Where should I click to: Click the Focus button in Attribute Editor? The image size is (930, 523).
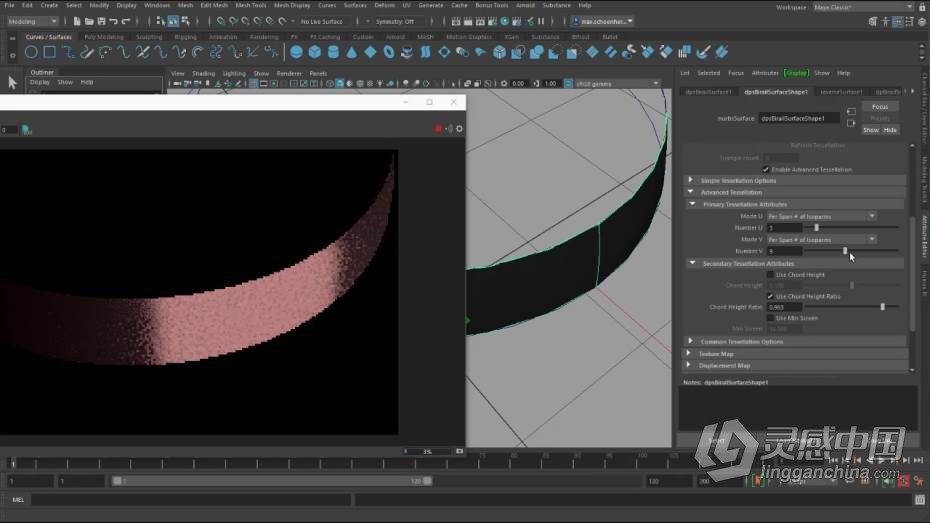(x=880, y=107)
